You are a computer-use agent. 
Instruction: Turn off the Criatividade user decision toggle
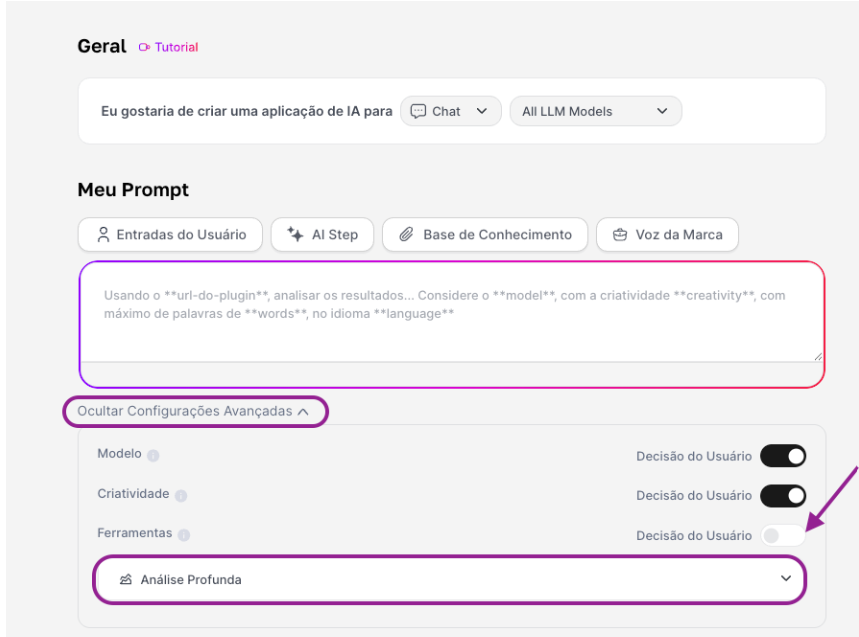click(784, 495)
